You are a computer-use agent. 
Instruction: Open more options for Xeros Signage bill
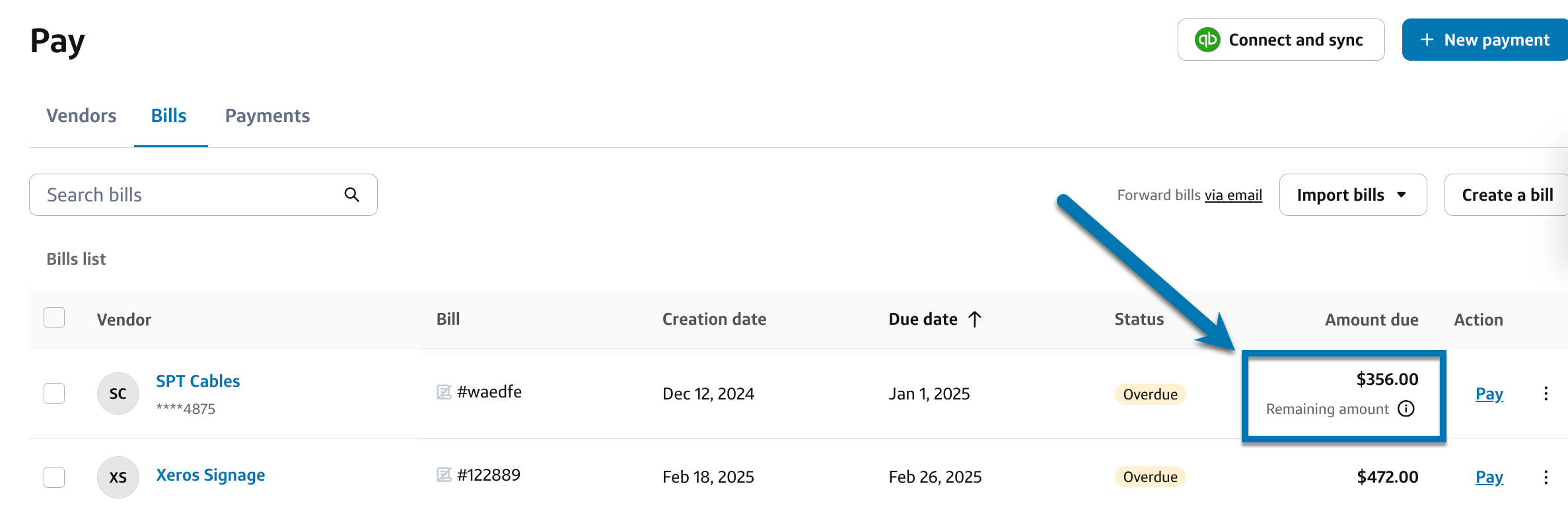(x=1546, y=477)
